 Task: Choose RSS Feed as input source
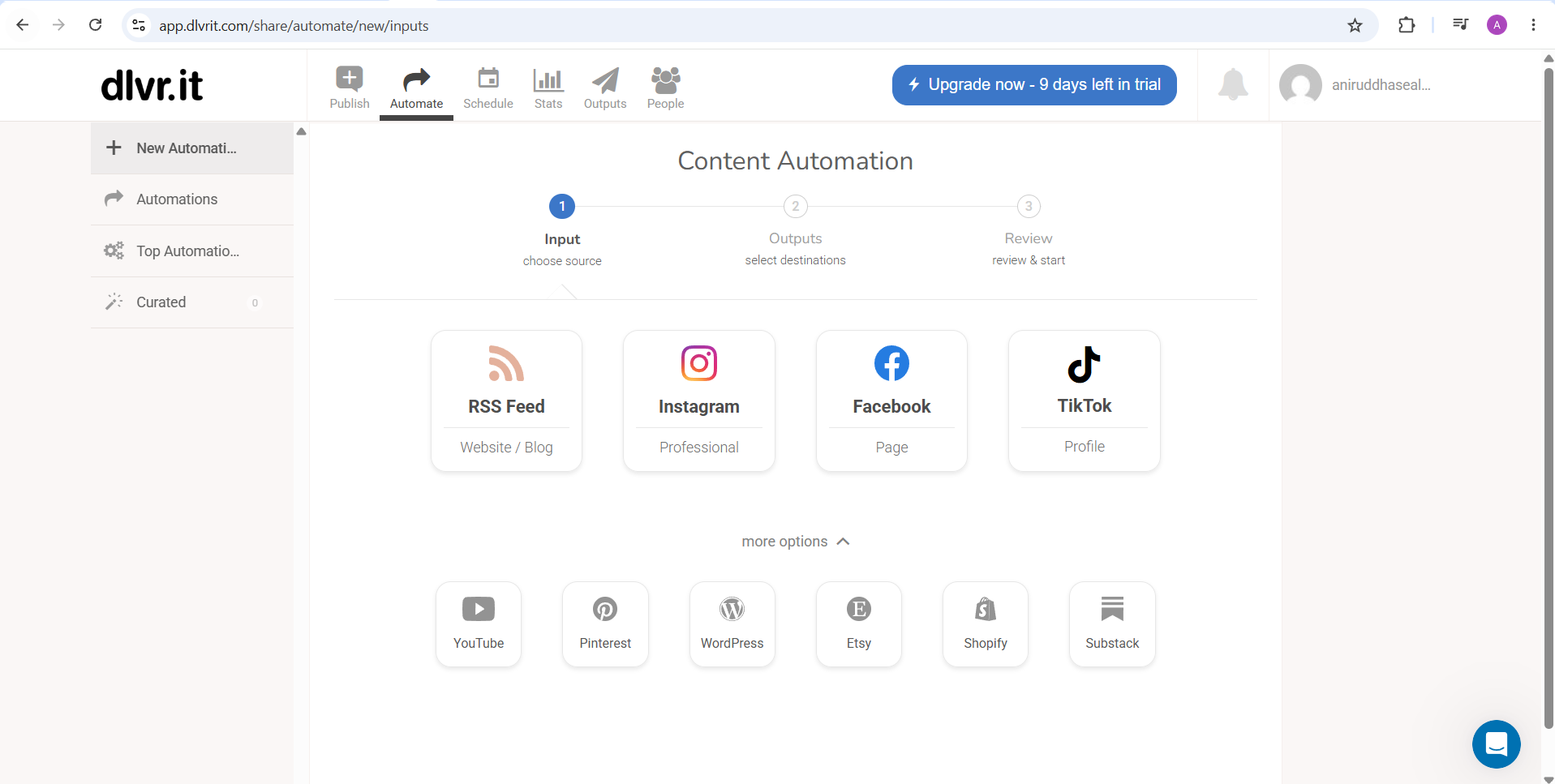click(x=506, y=401)
